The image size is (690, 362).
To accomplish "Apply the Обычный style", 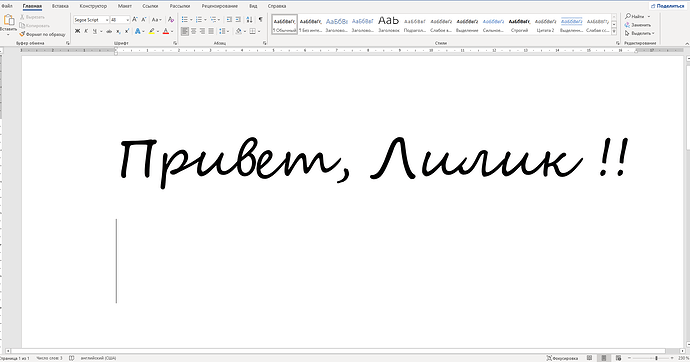I will point(284,24).
